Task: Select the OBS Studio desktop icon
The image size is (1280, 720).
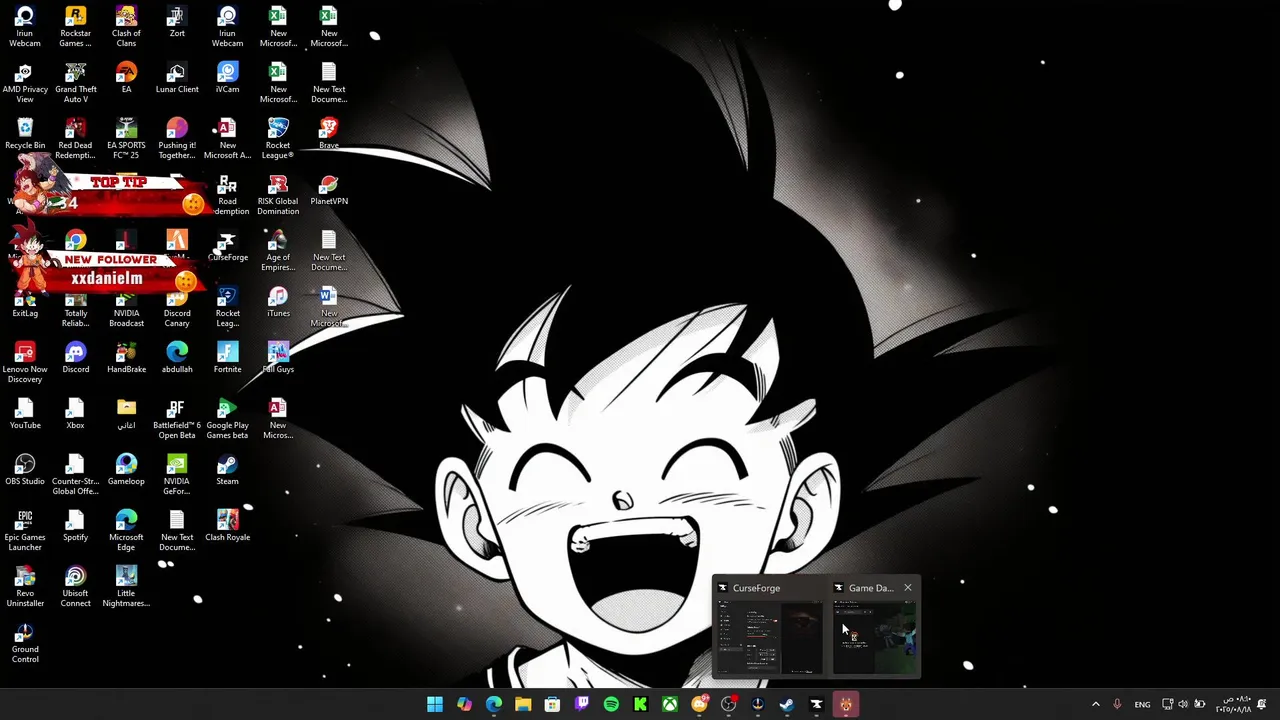Action: pyautogui.click(x=25, y=470)
